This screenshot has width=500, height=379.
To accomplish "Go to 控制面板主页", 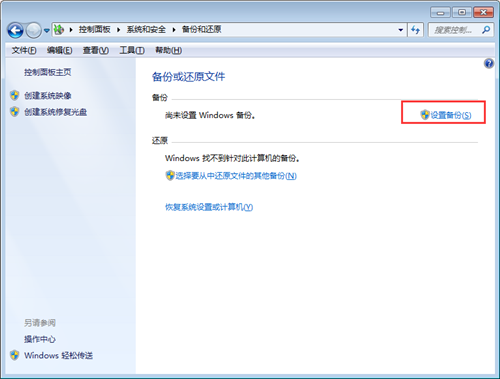I will [48, 72].
